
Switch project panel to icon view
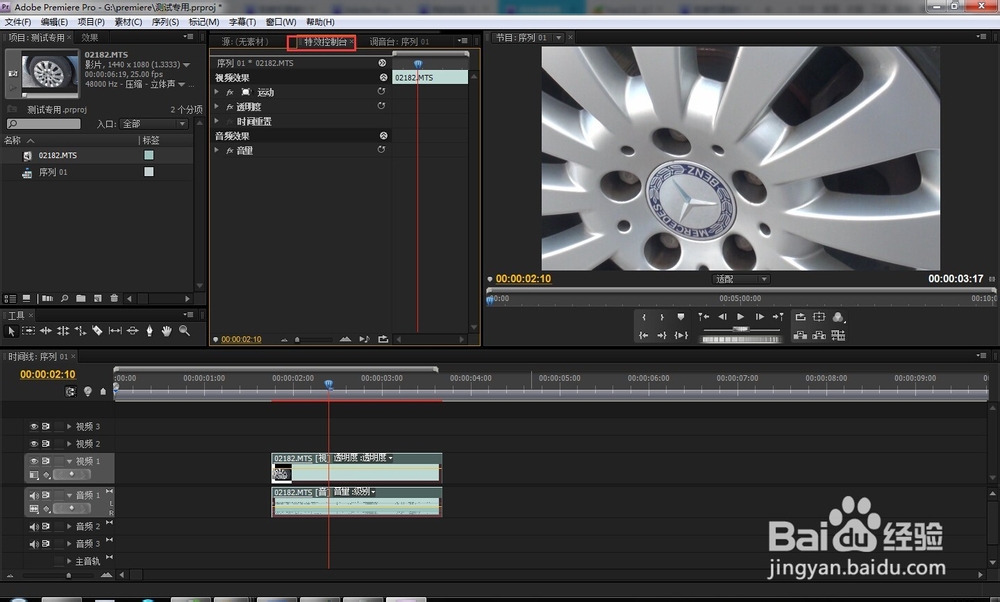coord(26,298)
